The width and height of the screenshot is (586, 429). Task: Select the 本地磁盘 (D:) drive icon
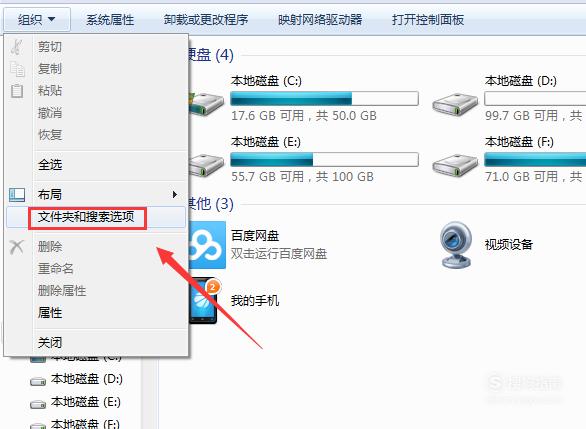coord(455,104)
